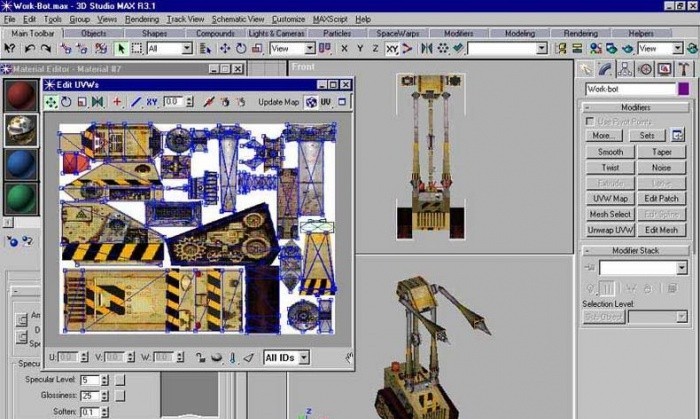Click Undo arrow in the main toolbar
The image size is (700, 419).
coord(29,48)
